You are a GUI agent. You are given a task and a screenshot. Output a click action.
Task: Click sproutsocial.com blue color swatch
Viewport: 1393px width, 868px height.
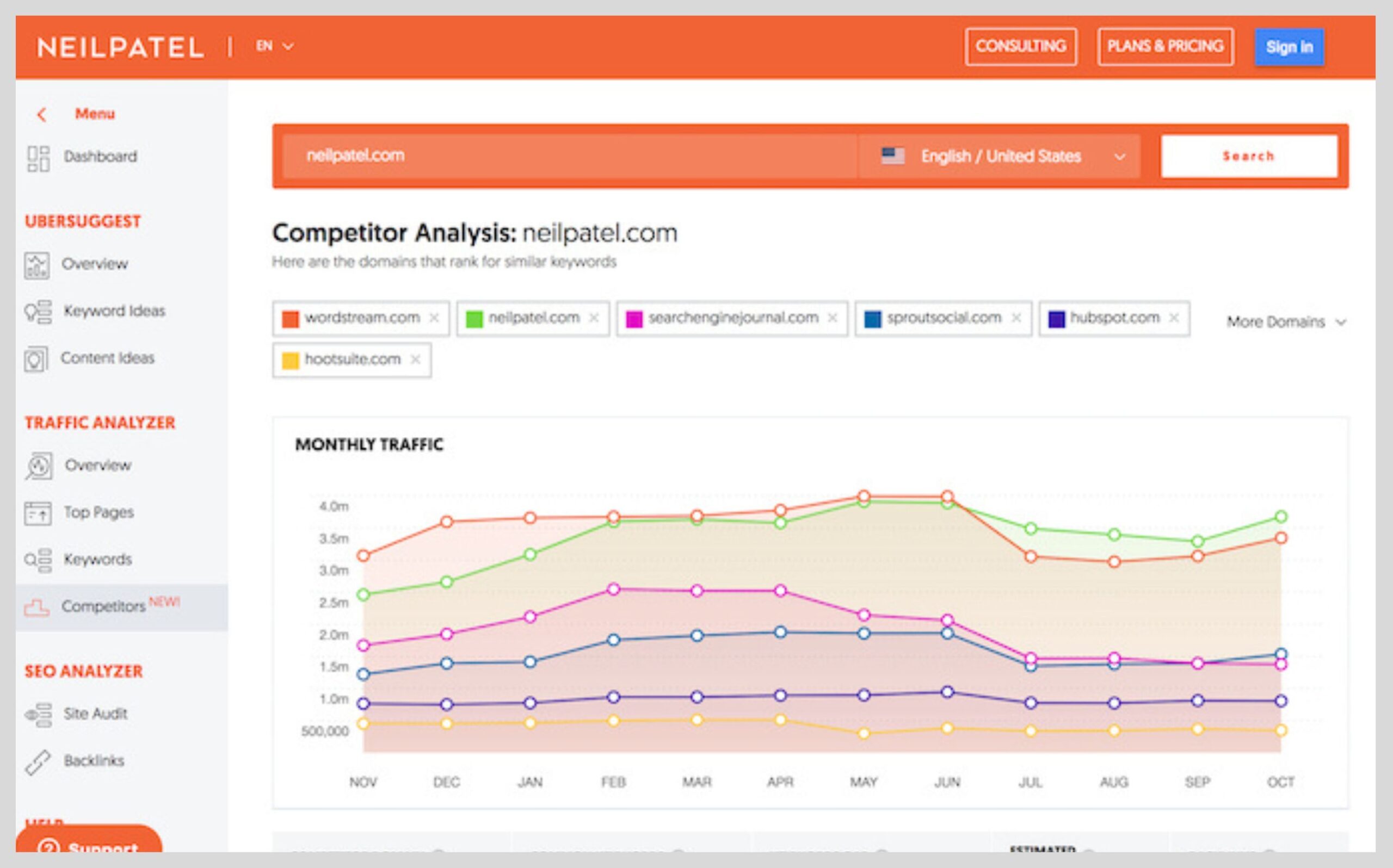point(873,319)
